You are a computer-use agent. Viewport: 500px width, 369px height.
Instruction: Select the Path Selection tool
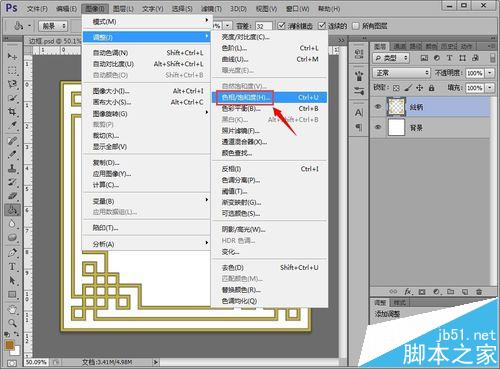[12, 281]
